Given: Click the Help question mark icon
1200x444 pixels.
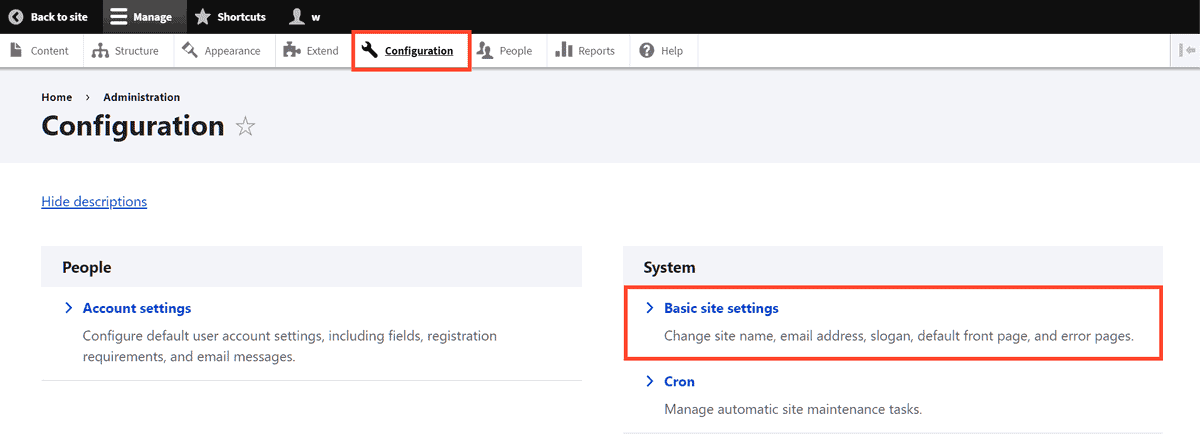Looking at the screenshot, I should (x=647, y=51).
